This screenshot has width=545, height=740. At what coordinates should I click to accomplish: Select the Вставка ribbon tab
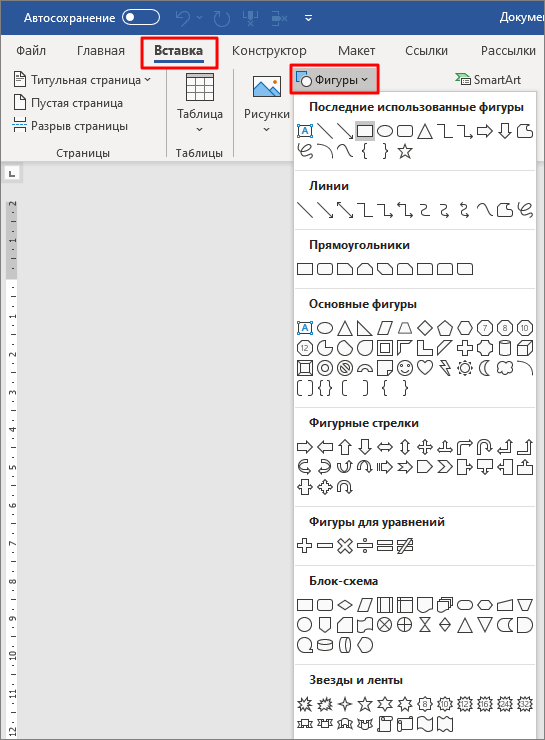179,50
